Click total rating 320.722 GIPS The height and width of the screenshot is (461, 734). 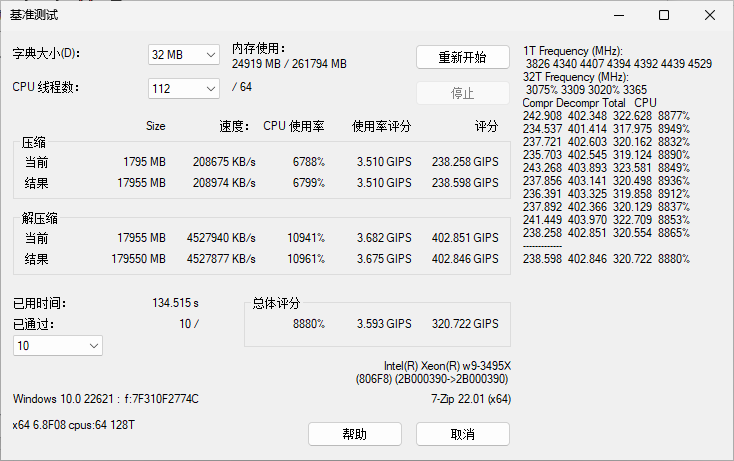[x=465, y=324]
